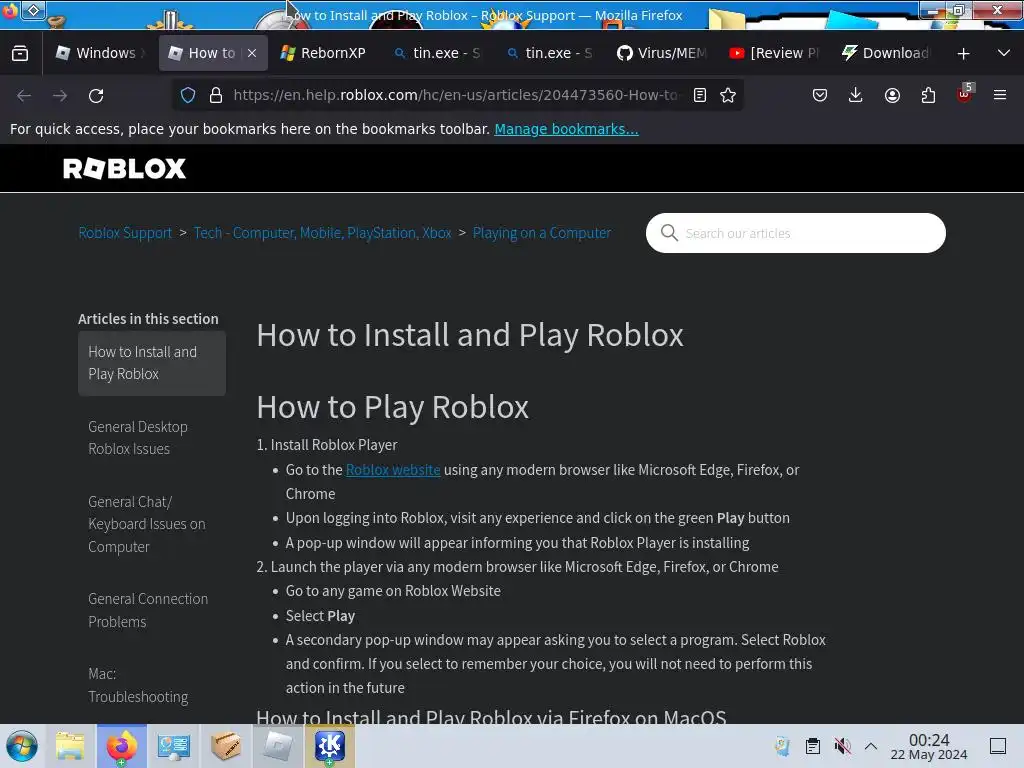Toggle reader view for this article
This screenshot has width=1024, height=768.
(699, 95)
